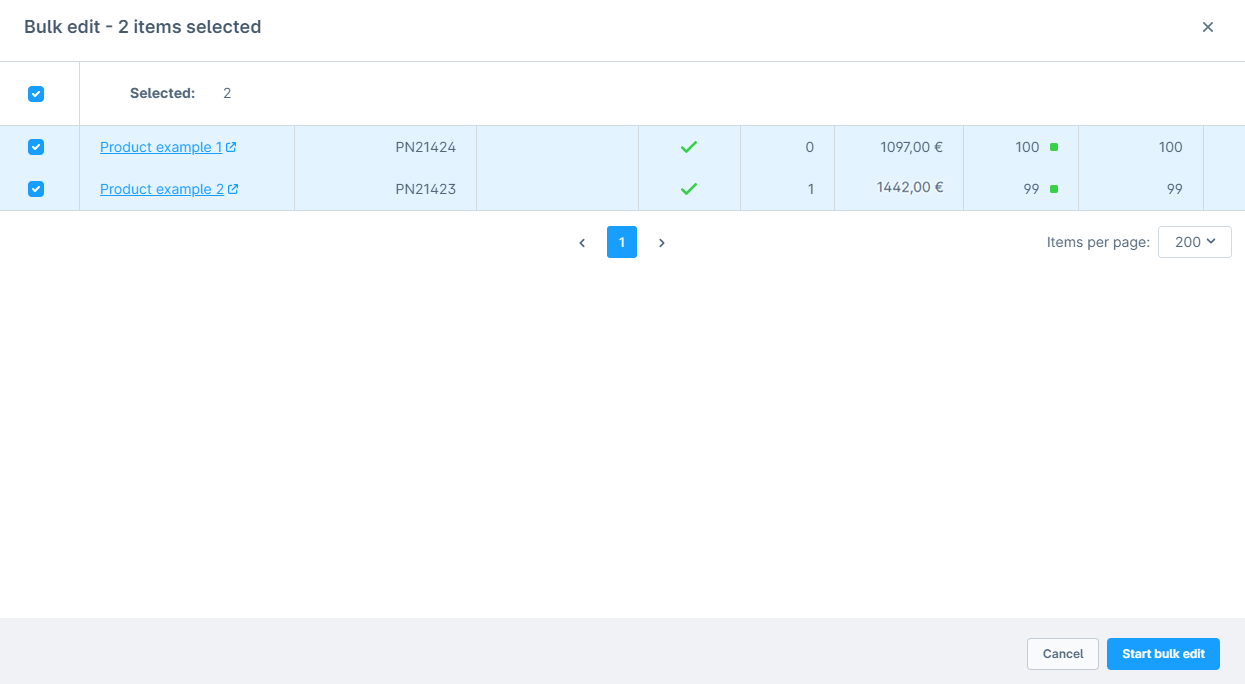
Task: Click external link icon beside Product example 1
Action: [232, 147]
